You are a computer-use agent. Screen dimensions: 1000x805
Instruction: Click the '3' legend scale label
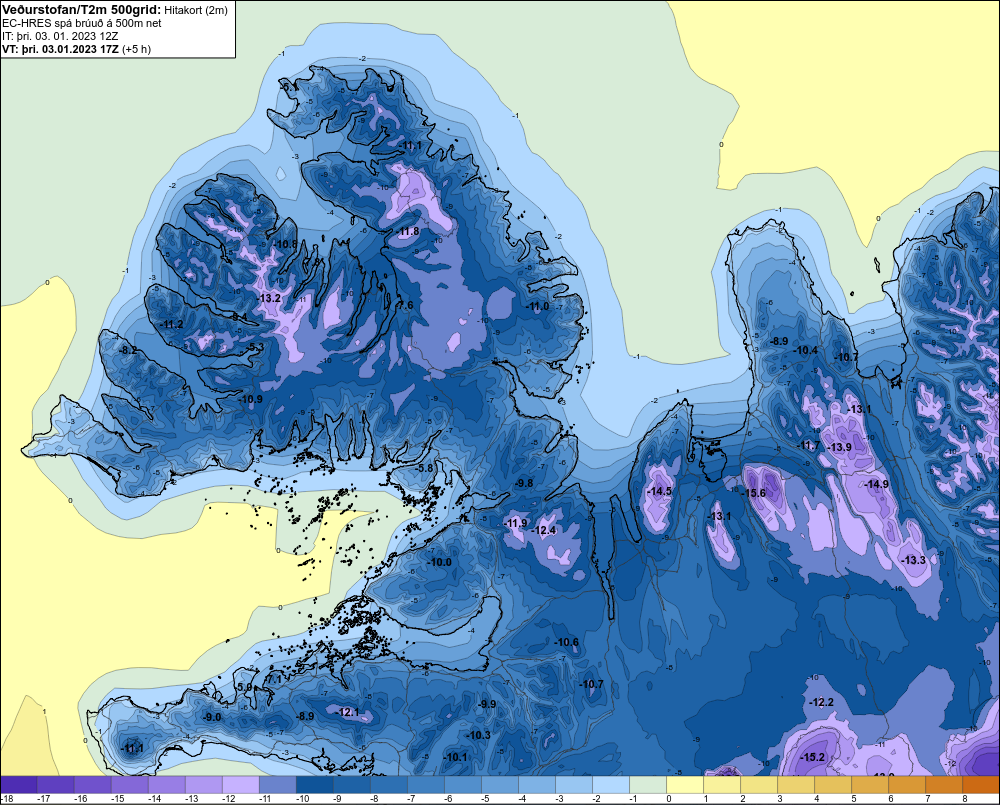pyautogui.click(x=780, y=799)
